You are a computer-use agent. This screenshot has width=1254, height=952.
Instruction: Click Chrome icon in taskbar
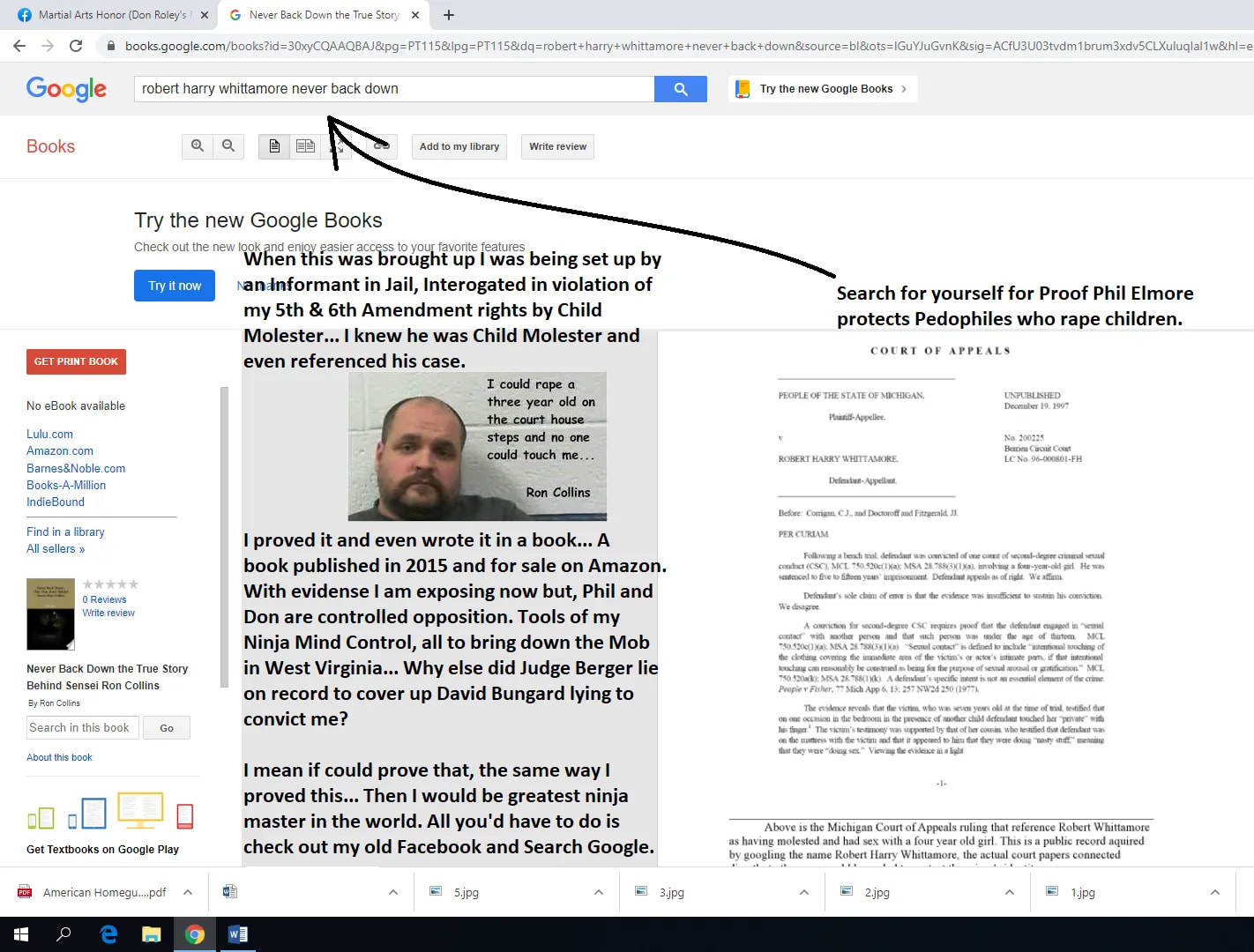[195, 934]
